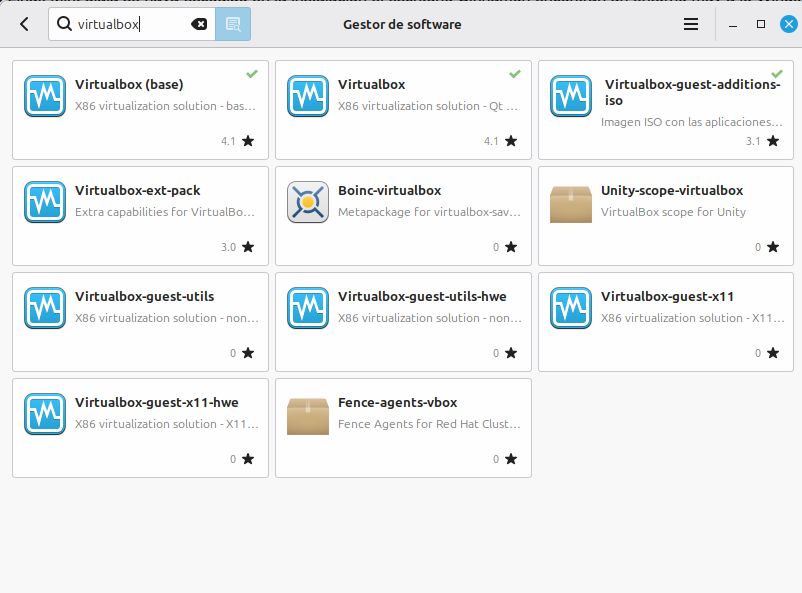
Task: Click star rating on Virtualbox (base)
Action: [x=248, y=141]
